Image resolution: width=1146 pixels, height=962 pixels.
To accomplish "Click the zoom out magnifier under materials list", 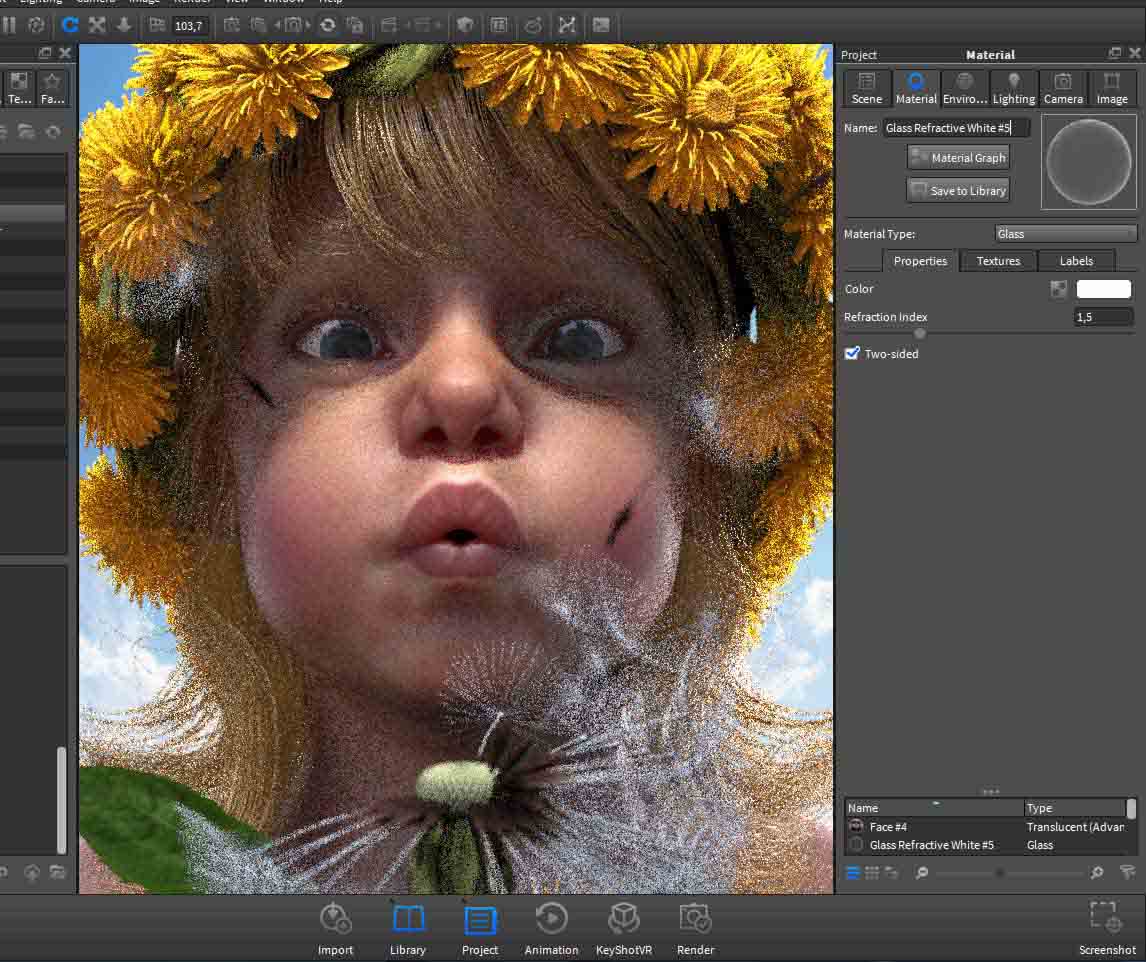I will [922, 873].
